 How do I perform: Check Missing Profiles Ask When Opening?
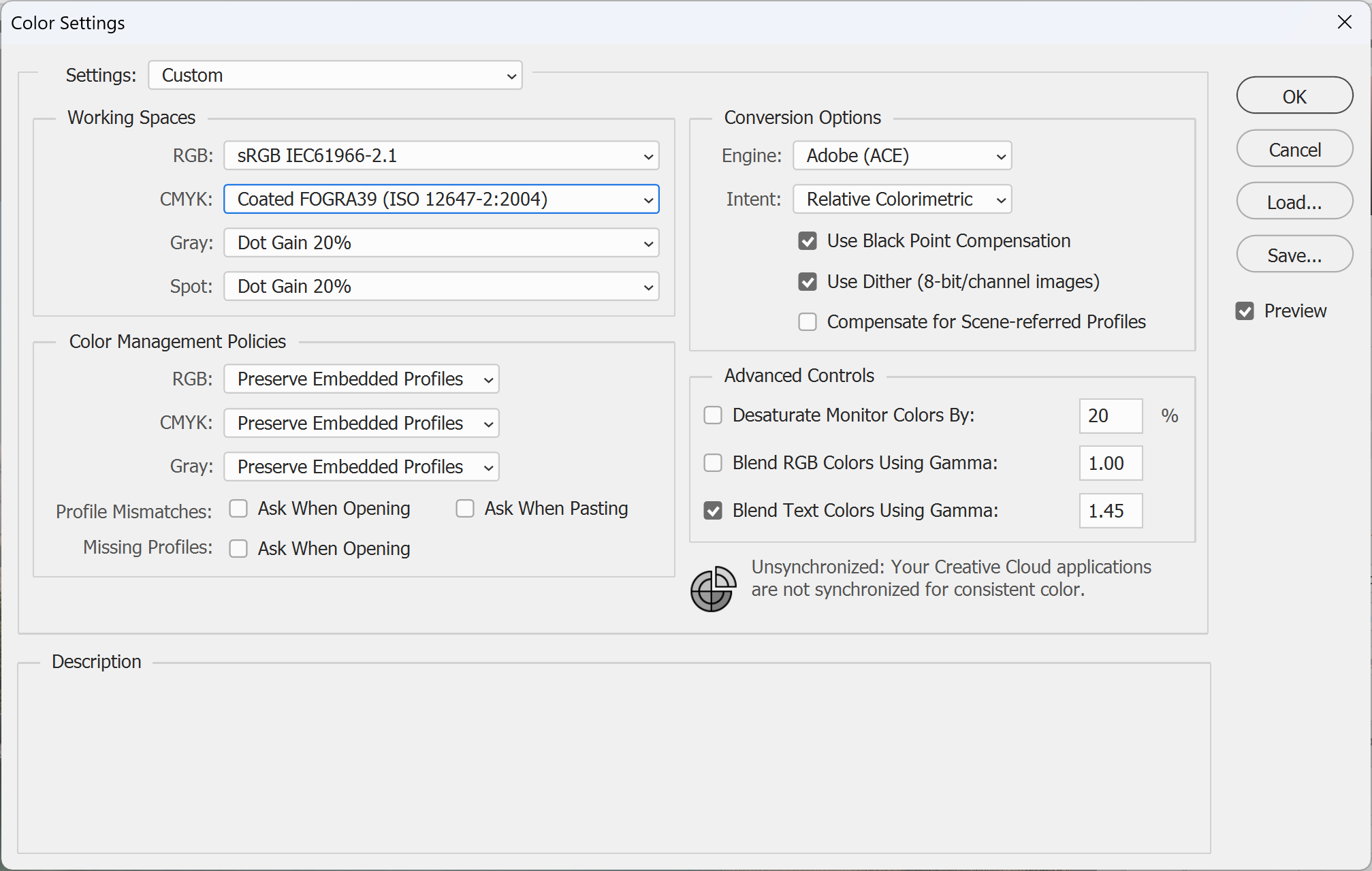point(238,549)
